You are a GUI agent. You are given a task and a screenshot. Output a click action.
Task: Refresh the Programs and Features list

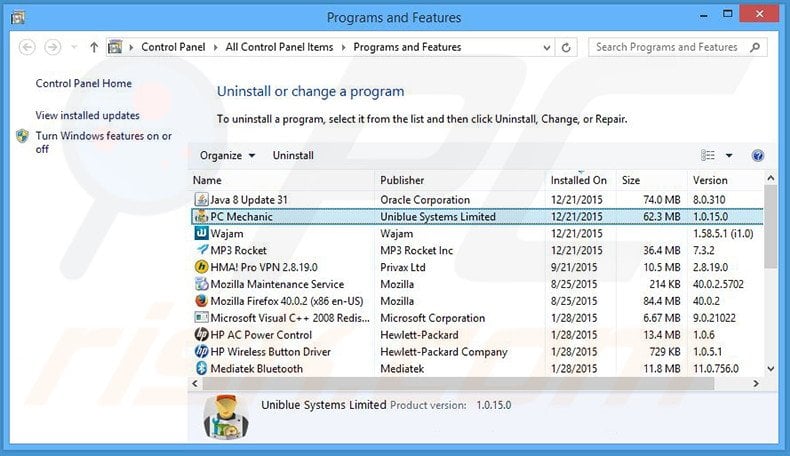[x=566, y=47]
